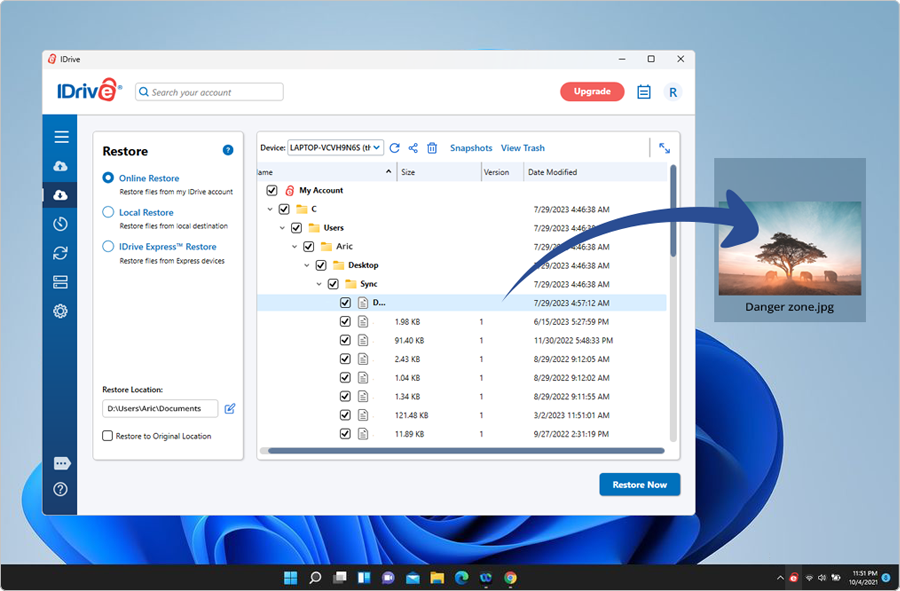This screenshot has height=591, width=900.
Task: Click the share icon in file toolbar
Action: pyautogui.click(x=413, y=148)
